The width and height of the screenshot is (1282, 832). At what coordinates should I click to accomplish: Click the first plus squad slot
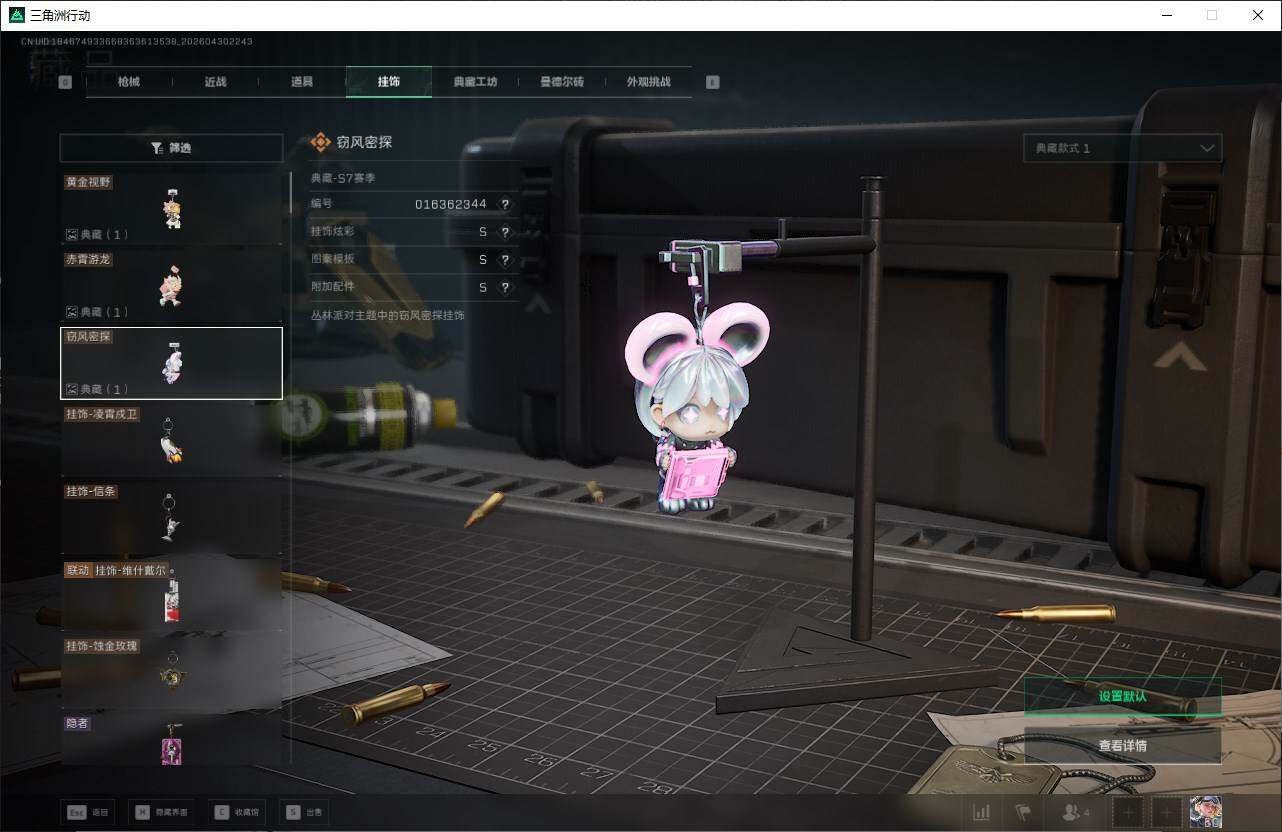(1128, 813)
